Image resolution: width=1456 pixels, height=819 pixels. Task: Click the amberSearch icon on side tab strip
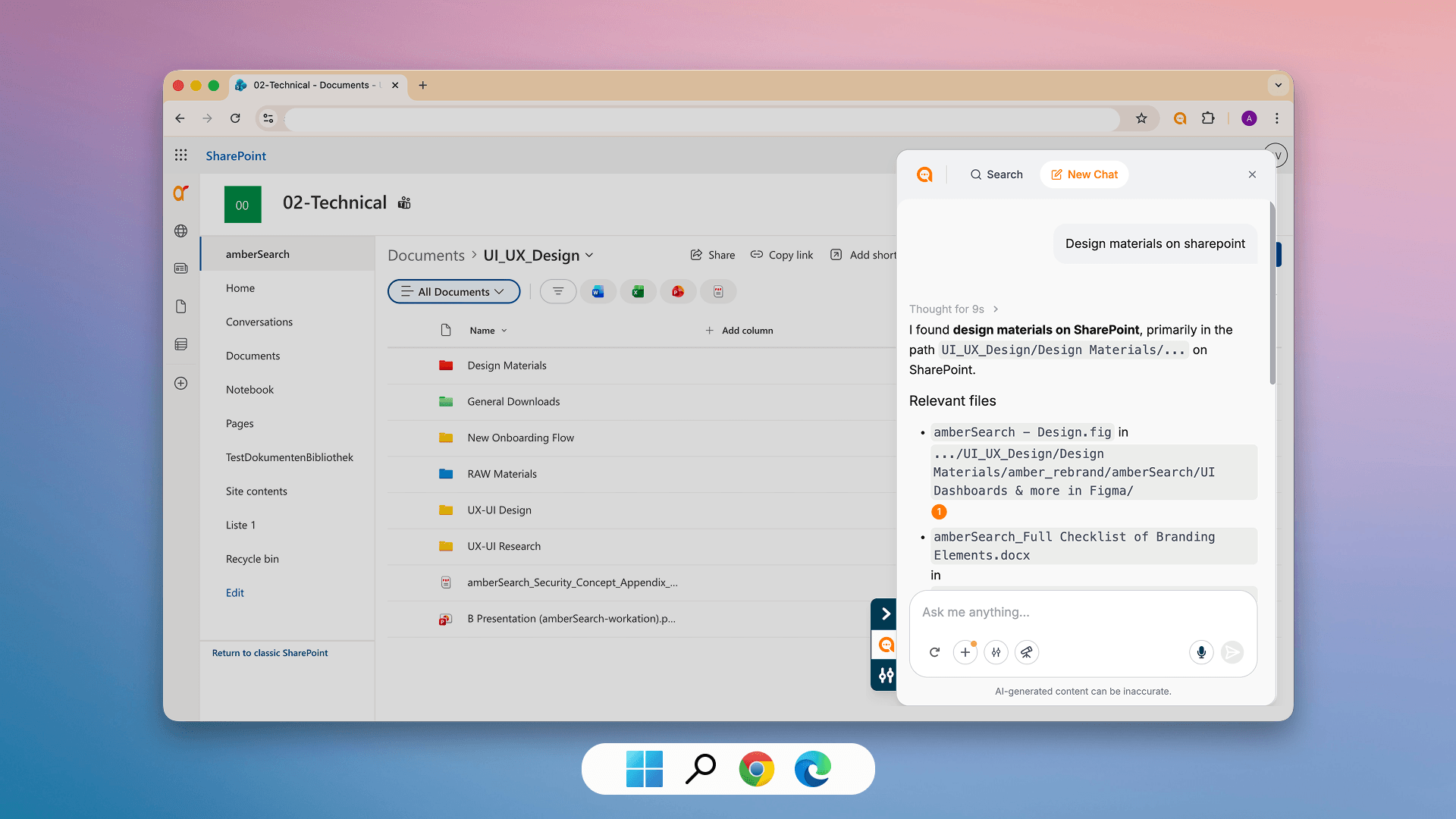885,645
